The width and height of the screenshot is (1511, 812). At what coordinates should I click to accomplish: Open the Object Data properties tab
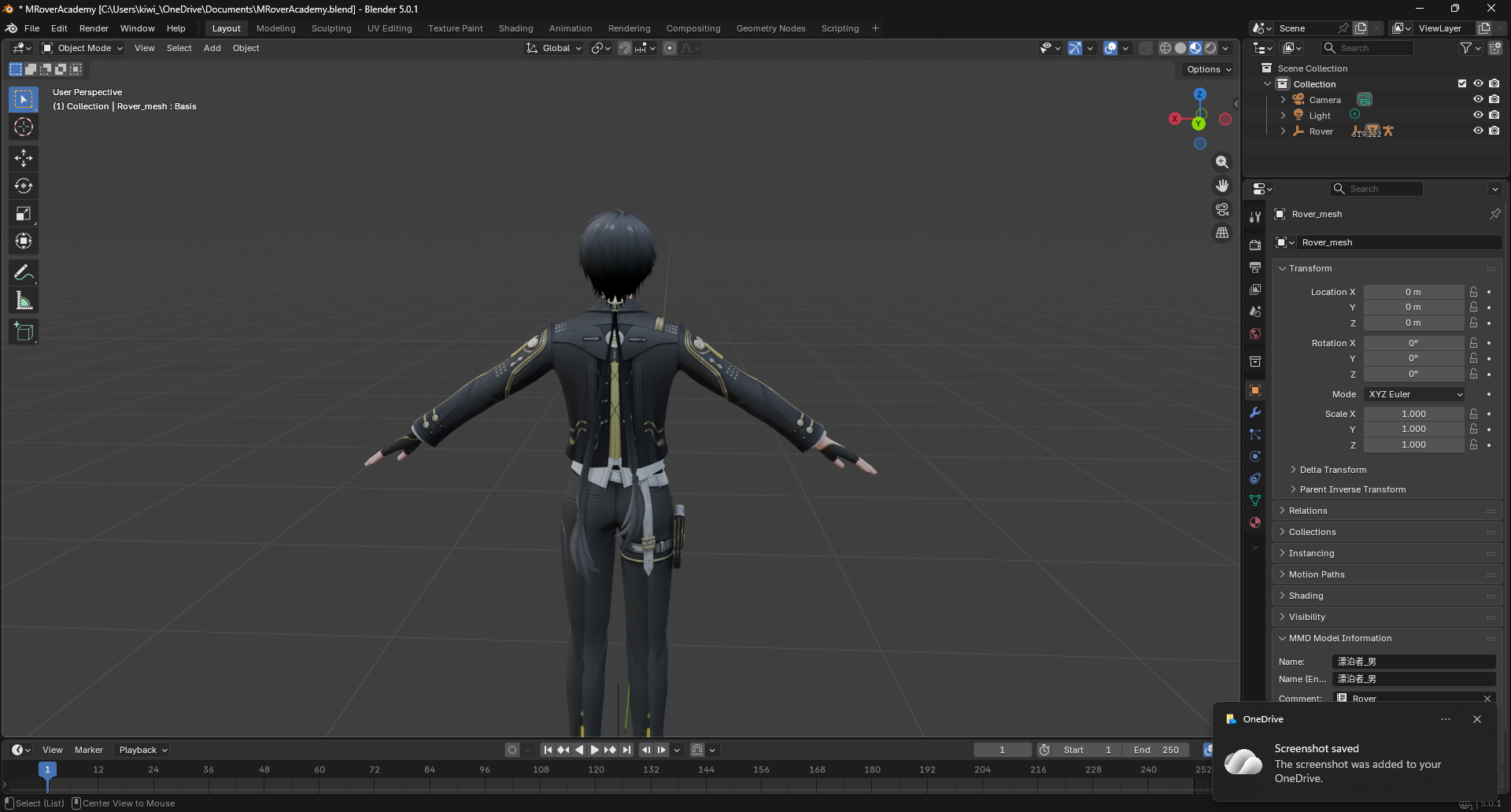[1255, 500]
